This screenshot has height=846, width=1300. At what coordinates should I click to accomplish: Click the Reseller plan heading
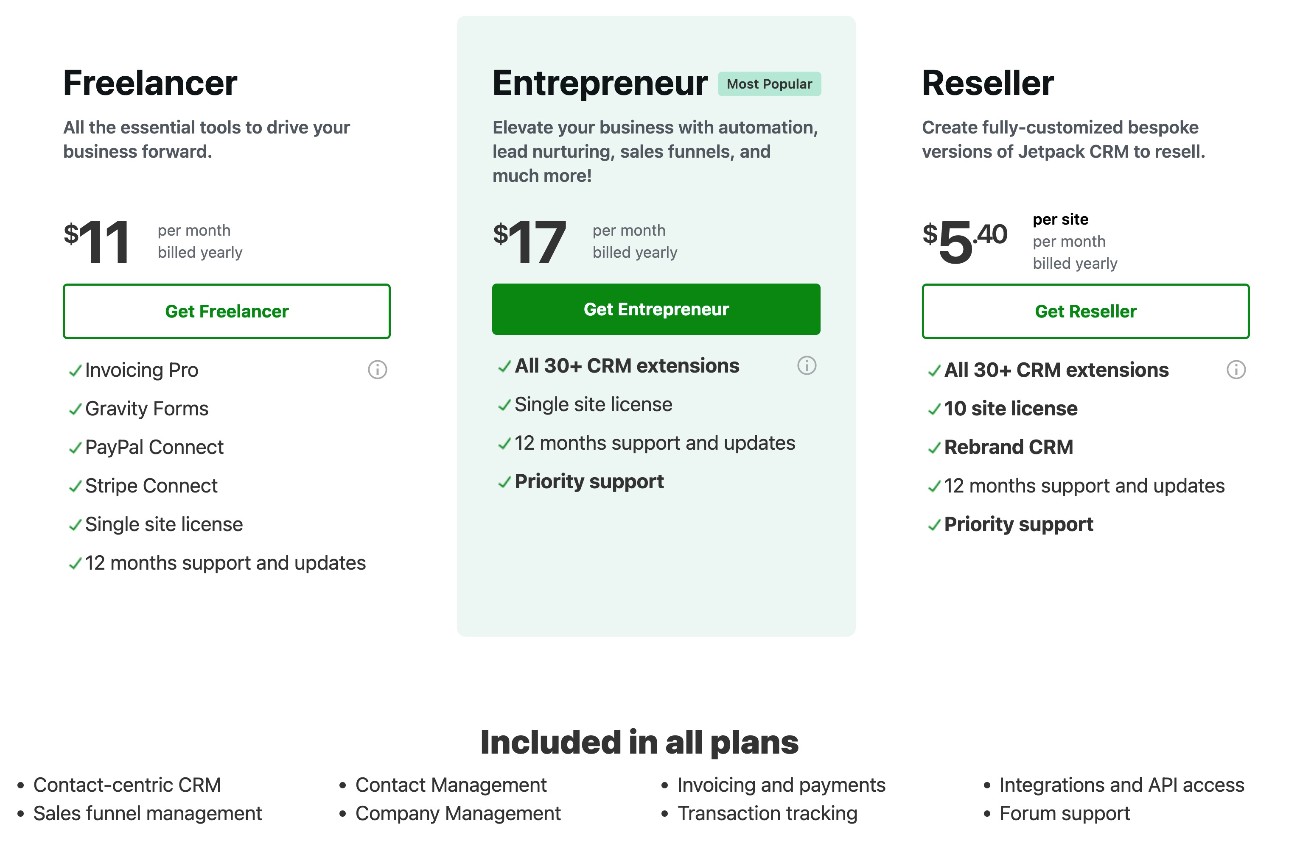pyautogui.click(x=988, y=84)
